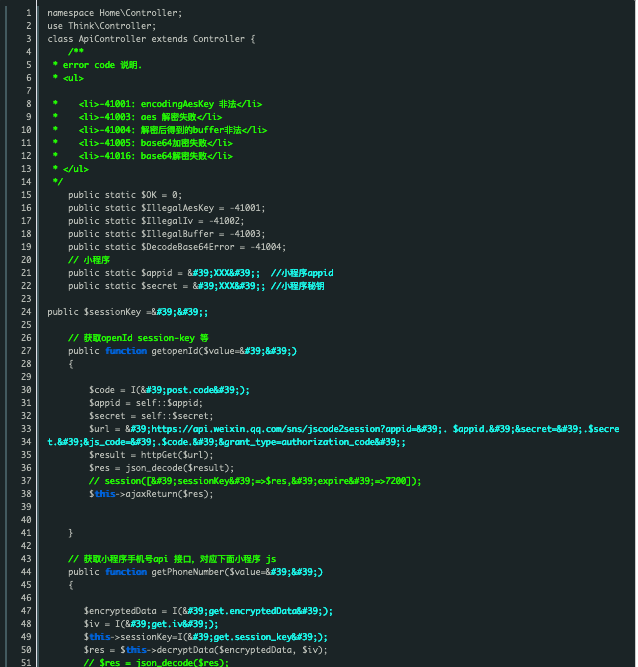The height and width of the screenshot is (667, 638).
Task: Click the 'api' comment on line 43
Action: click(172, 559)
